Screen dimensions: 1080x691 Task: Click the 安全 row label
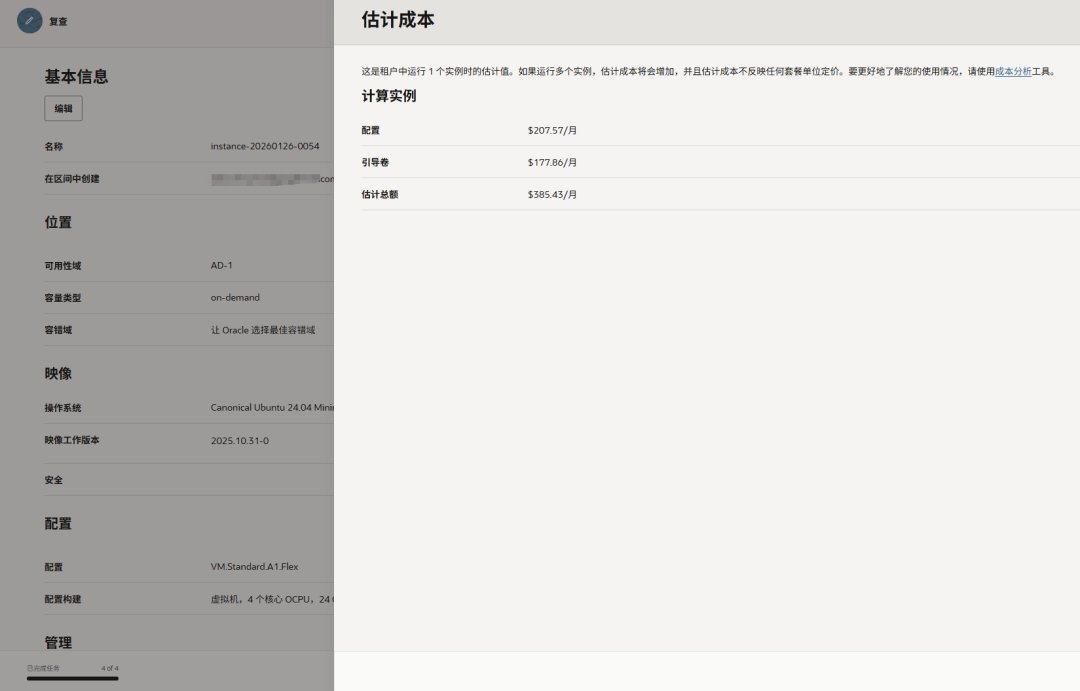click(54, 480)
